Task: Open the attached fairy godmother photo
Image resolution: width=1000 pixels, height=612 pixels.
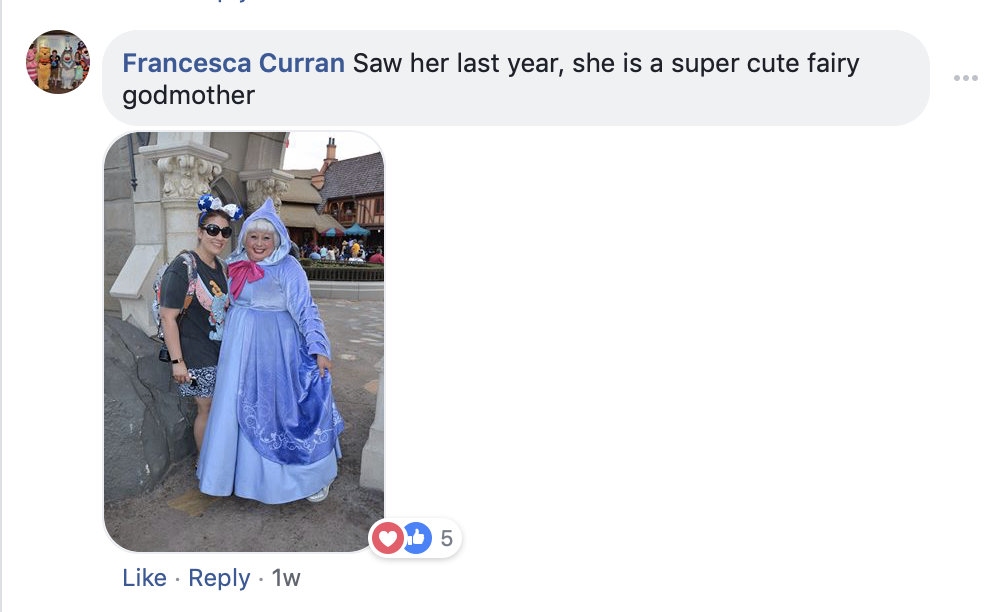Action: click(x=244, y=342)
